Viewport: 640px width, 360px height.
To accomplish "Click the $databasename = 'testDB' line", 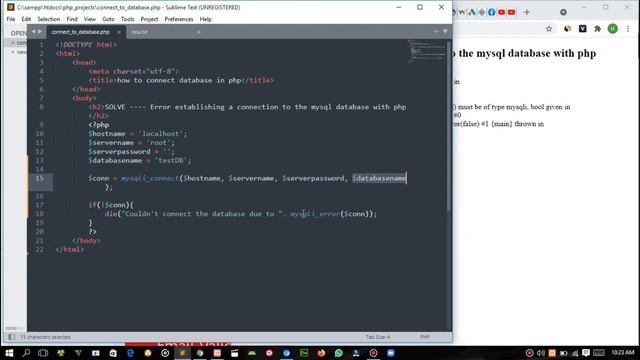I will point(140,160).
